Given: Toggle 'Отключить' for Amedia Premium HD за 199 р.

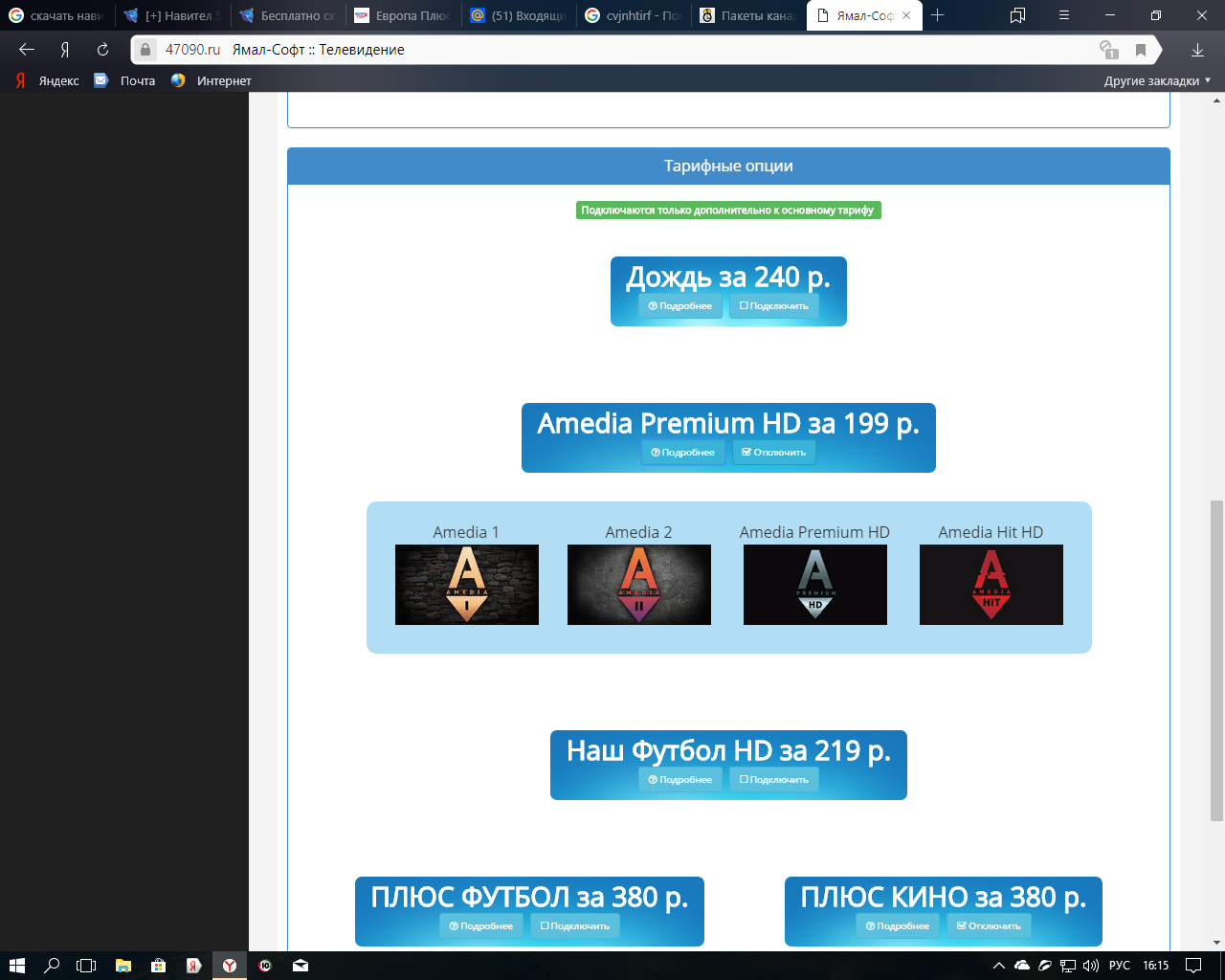Looking at the screenshot, I should click(774, 453).
